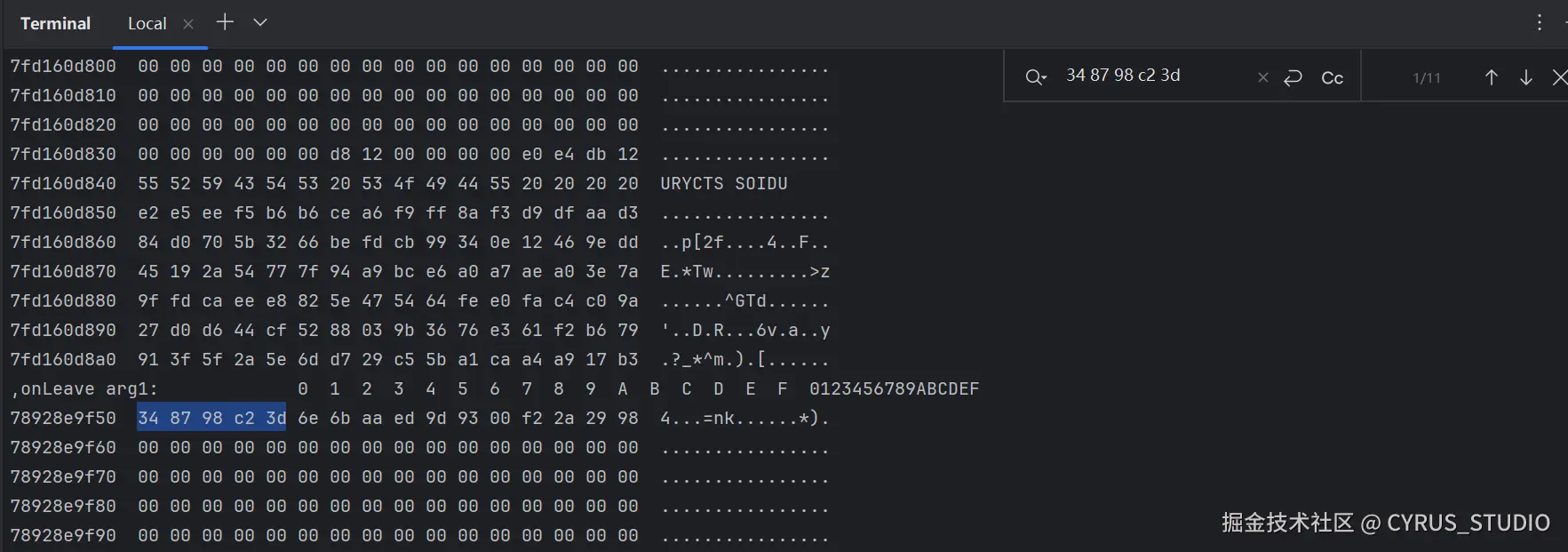The width and height of the screenshot is (1568, 552).
Task: Open the search history magnifier dropdown
Action: click(x=1035, y=77)
